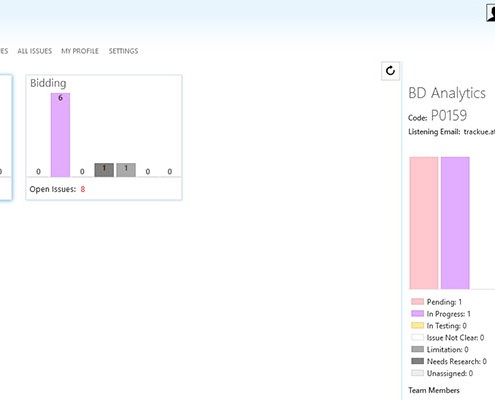This screenshot has height=400, width=495.
Task: Go to MY PROFILE tab
Action: [x=80, y=51]
